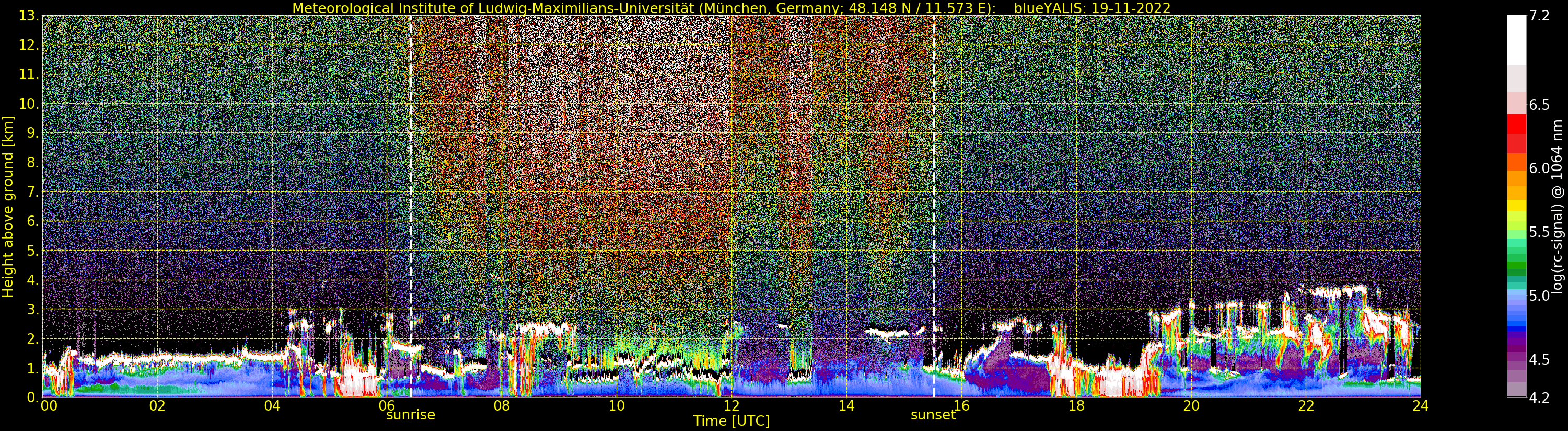Click the 02 tick label on time axis
The width and height of the screenshot is (1568, 431).
pyautogui.click(x=157, y=406)
